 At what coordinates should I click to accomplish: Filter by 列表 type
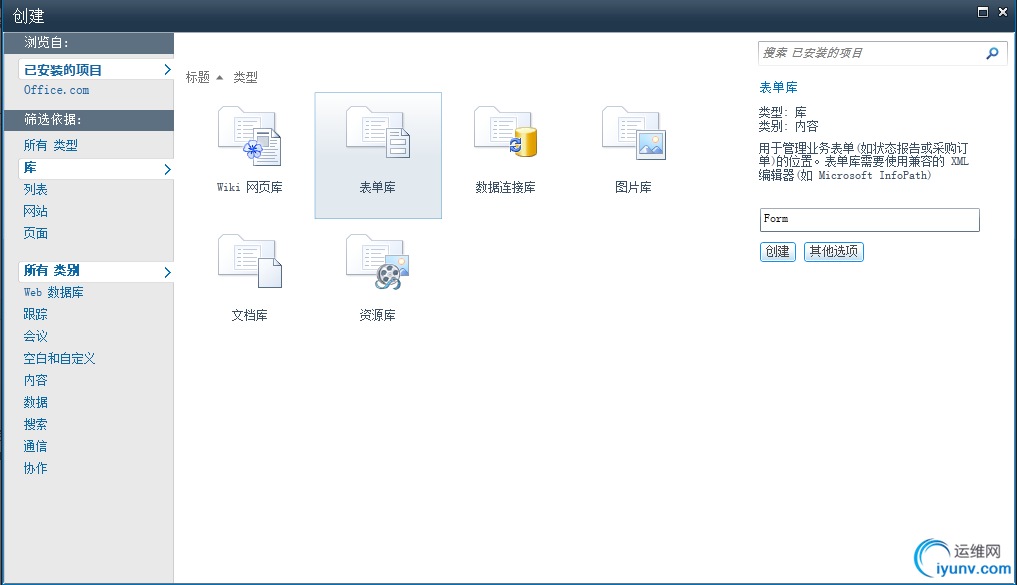pos(36,189)
